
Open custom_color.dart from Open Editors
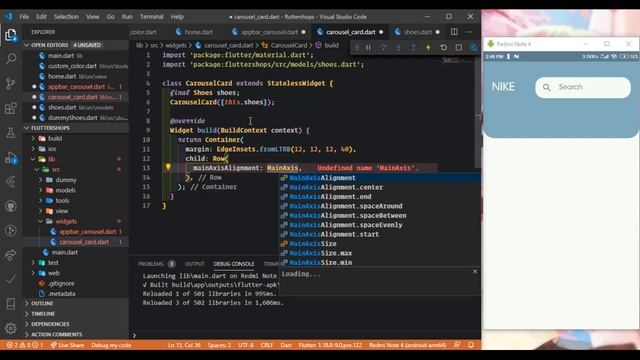pyautogui.click(x=72, y=66)
